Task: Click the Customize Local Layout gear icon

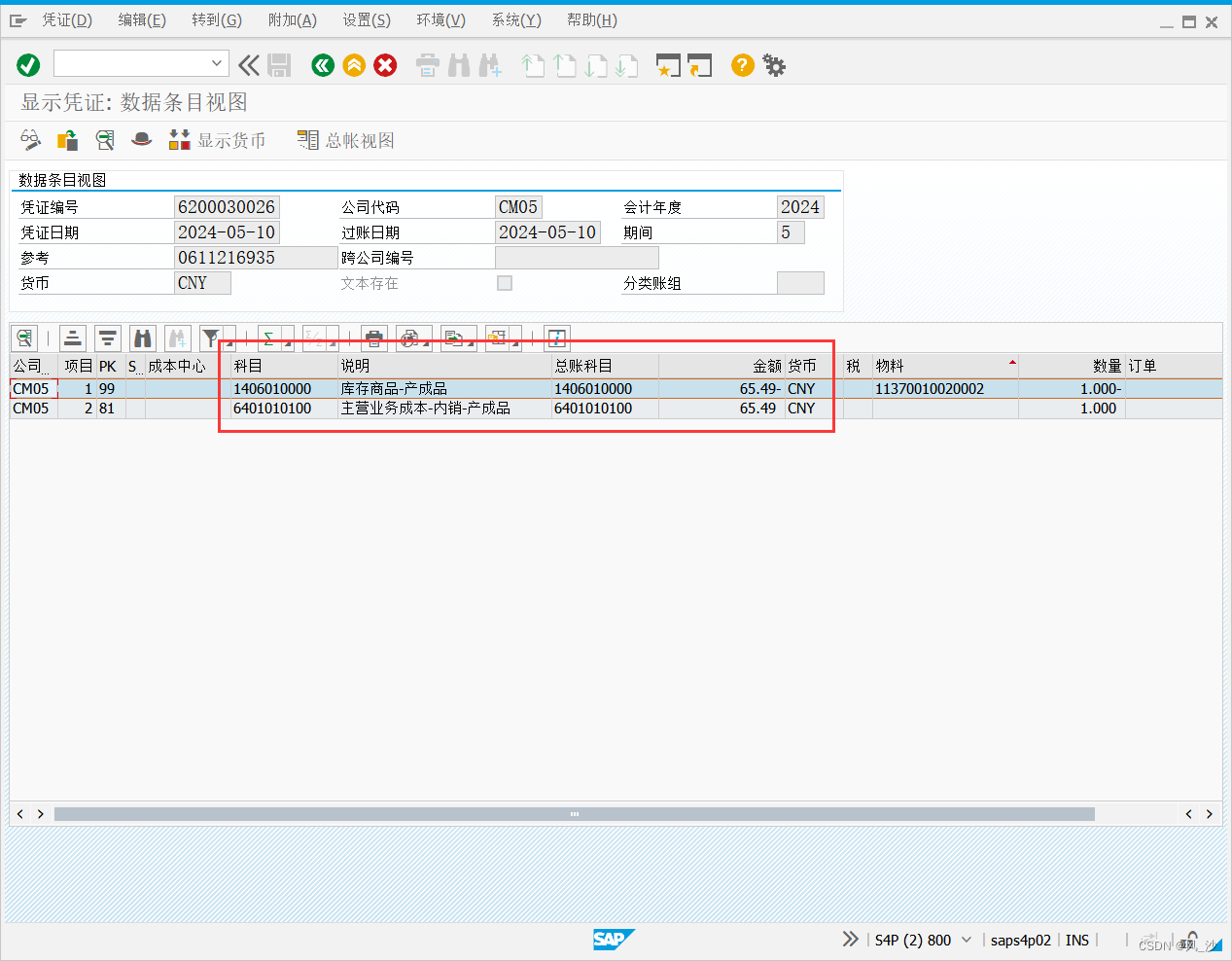Action: click(774, 65)
